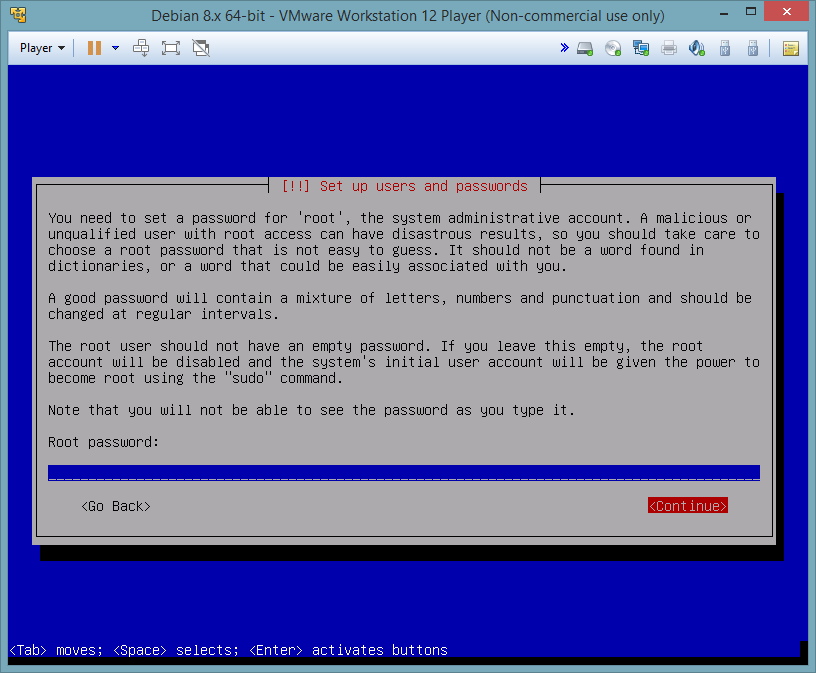The width and height of the screenshot is (816, 673).
Task: Open the Player menu
Action: tap(42, 48)
